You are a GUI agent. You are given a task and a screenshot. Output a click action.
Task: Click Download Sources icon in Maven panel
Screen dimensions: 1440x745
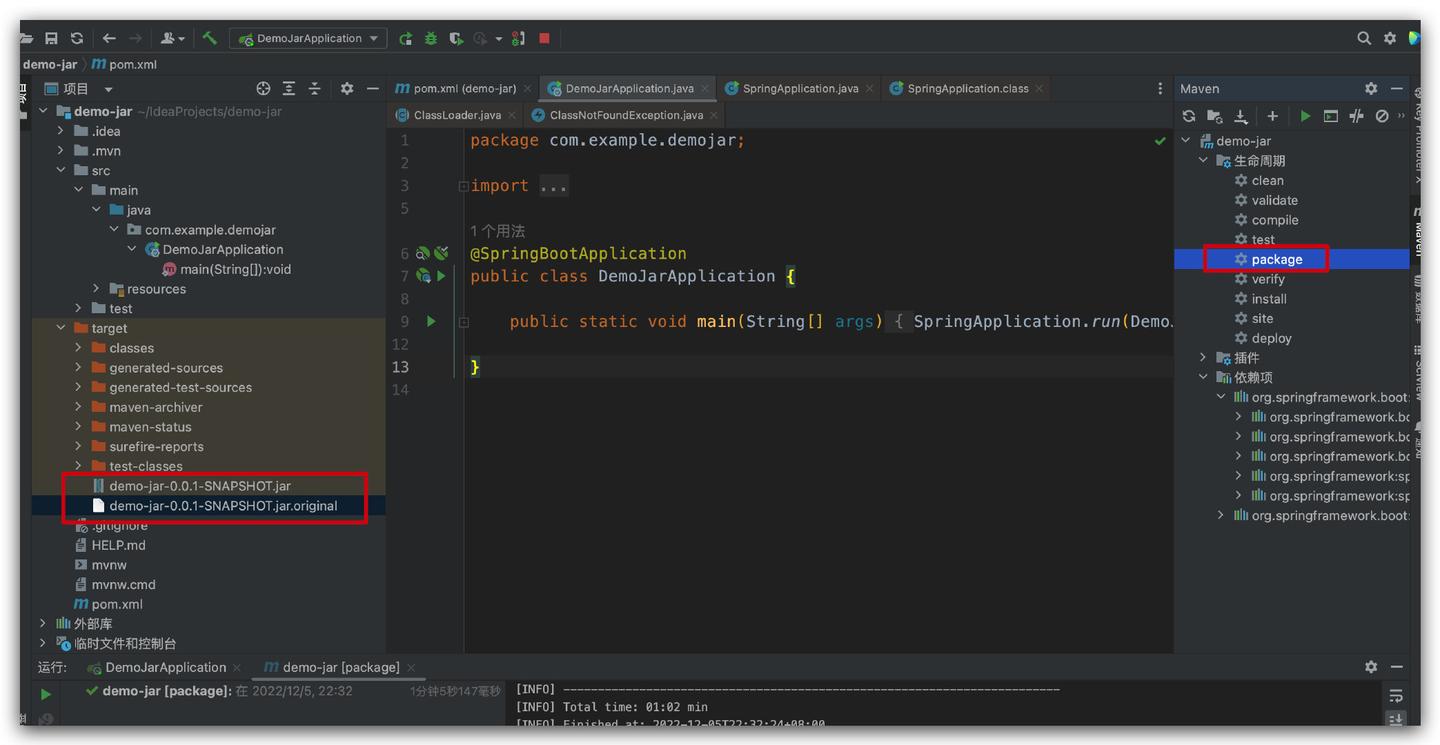click(x=1241, y=116)
